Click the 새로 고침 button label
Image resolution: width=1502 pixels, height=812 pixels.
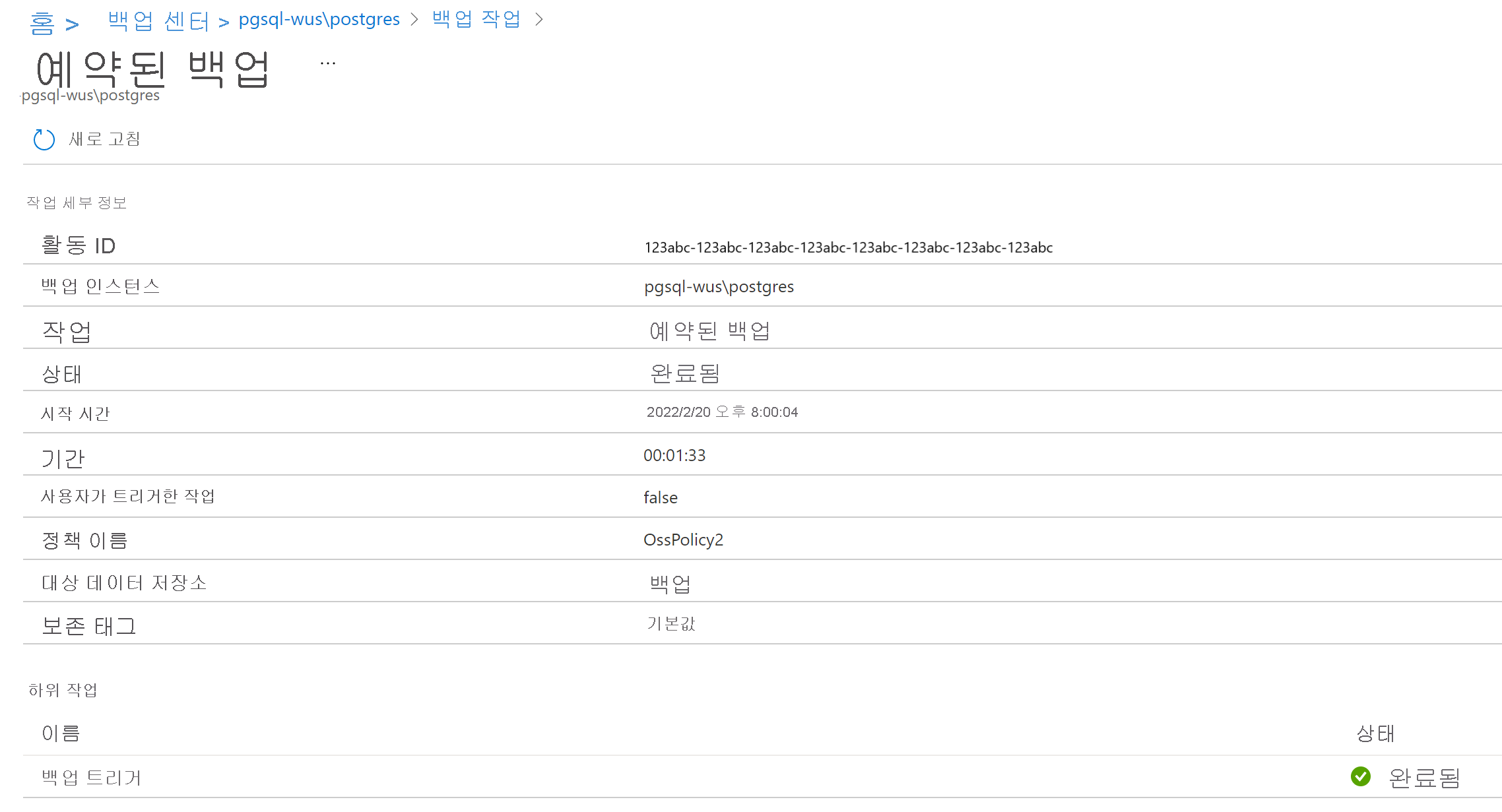pyautogui.click(x=104, y=139)
